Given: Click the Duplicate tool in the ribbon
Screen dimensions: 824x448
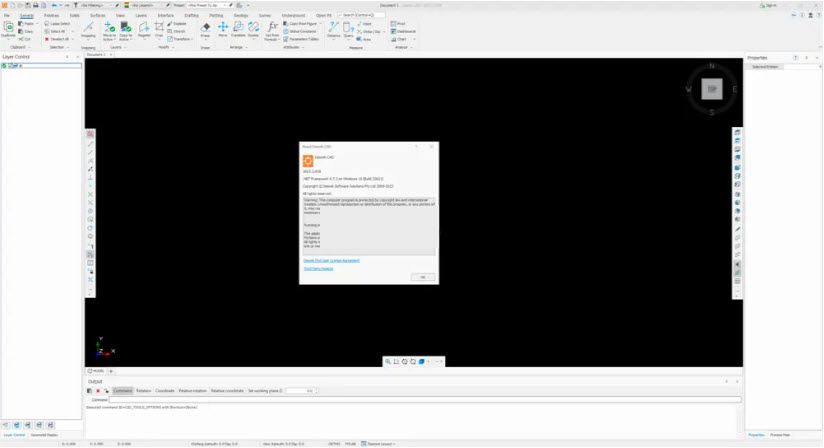Looking at the screenshot, I should click(x=8, y=29).
